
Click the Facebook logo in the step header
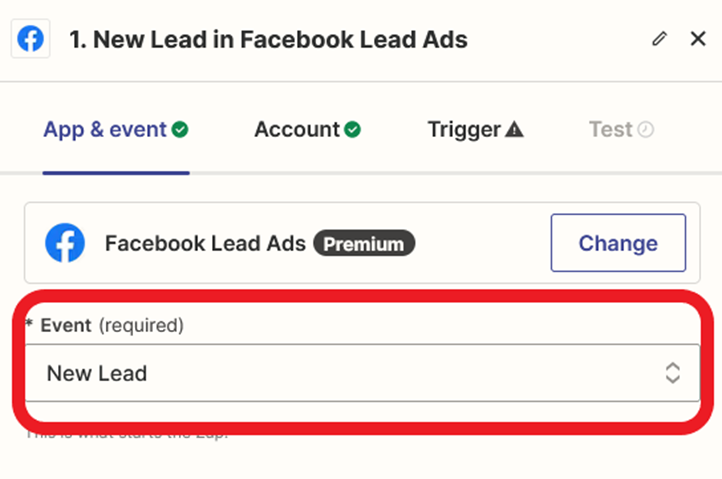[x=31, y=40]
